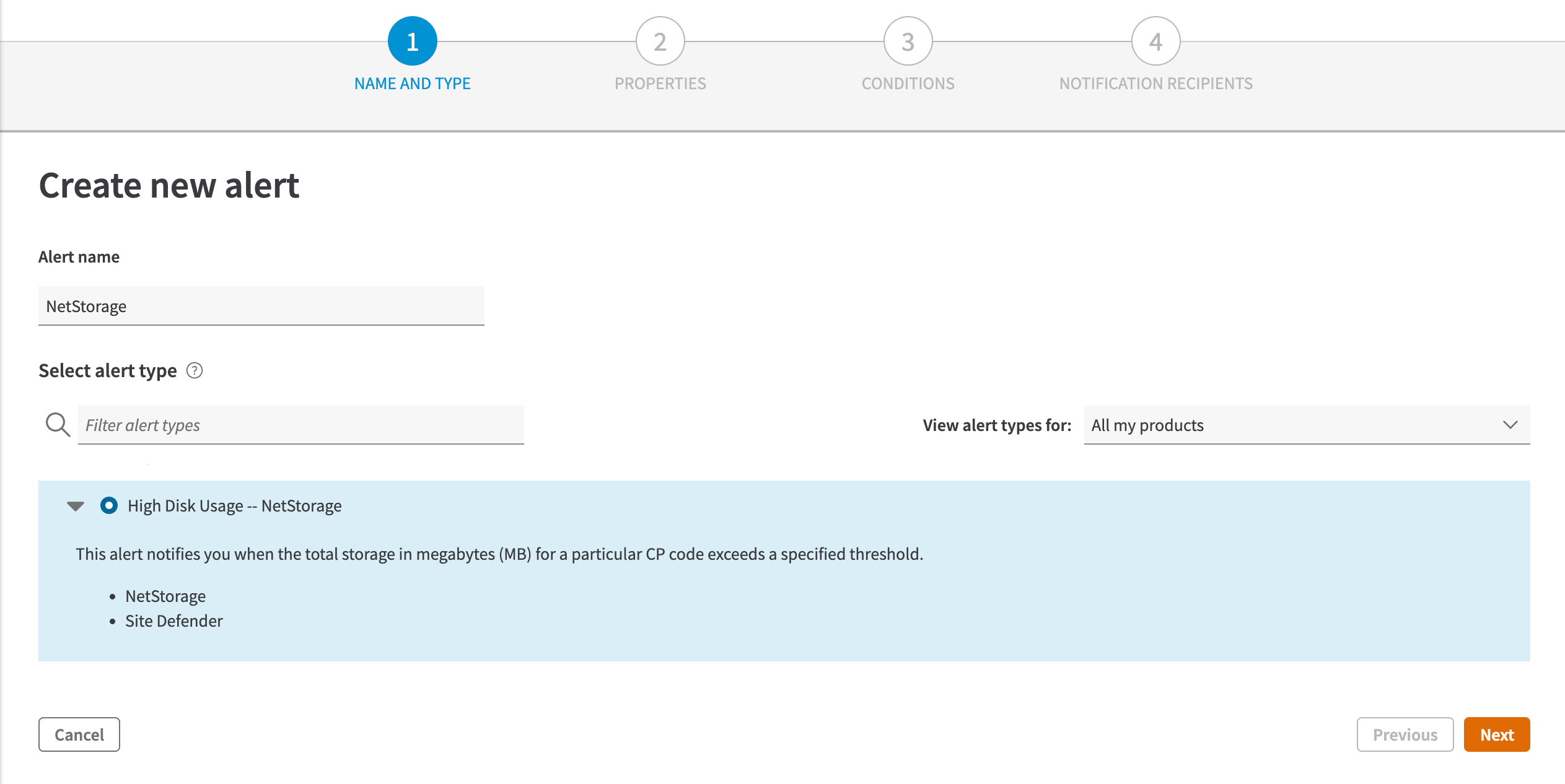The width and height of the screenshot is (1565, 784).
Task: Click the help icon beside Select alert type
Action: (x=195, y=370)
